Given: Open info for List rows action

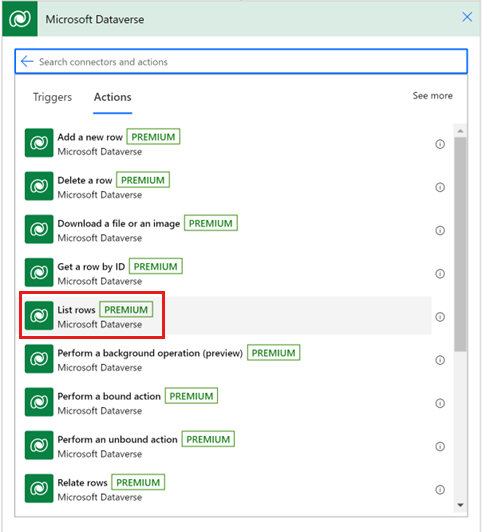Looking at the screenshot, I should pyautogui.click(x=440, y=317).
